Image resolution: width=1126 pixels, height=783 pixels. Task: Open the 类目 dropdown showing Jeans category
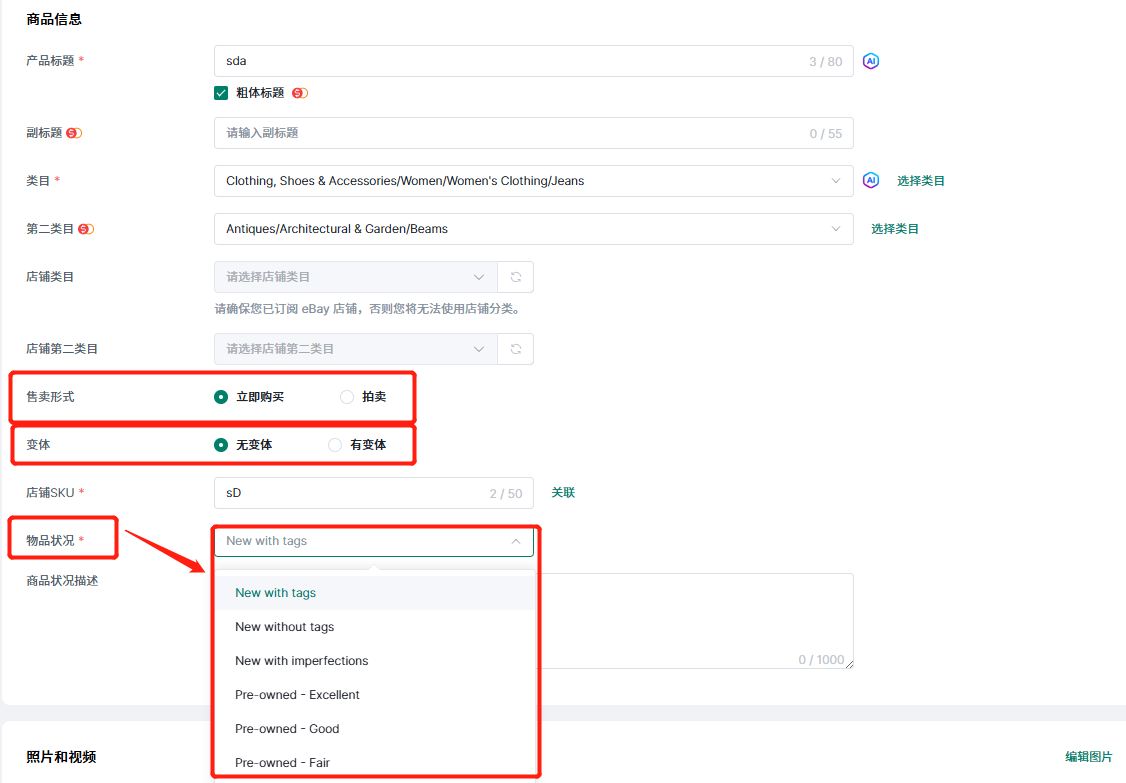pyautogui.click(x=533, y=181)
